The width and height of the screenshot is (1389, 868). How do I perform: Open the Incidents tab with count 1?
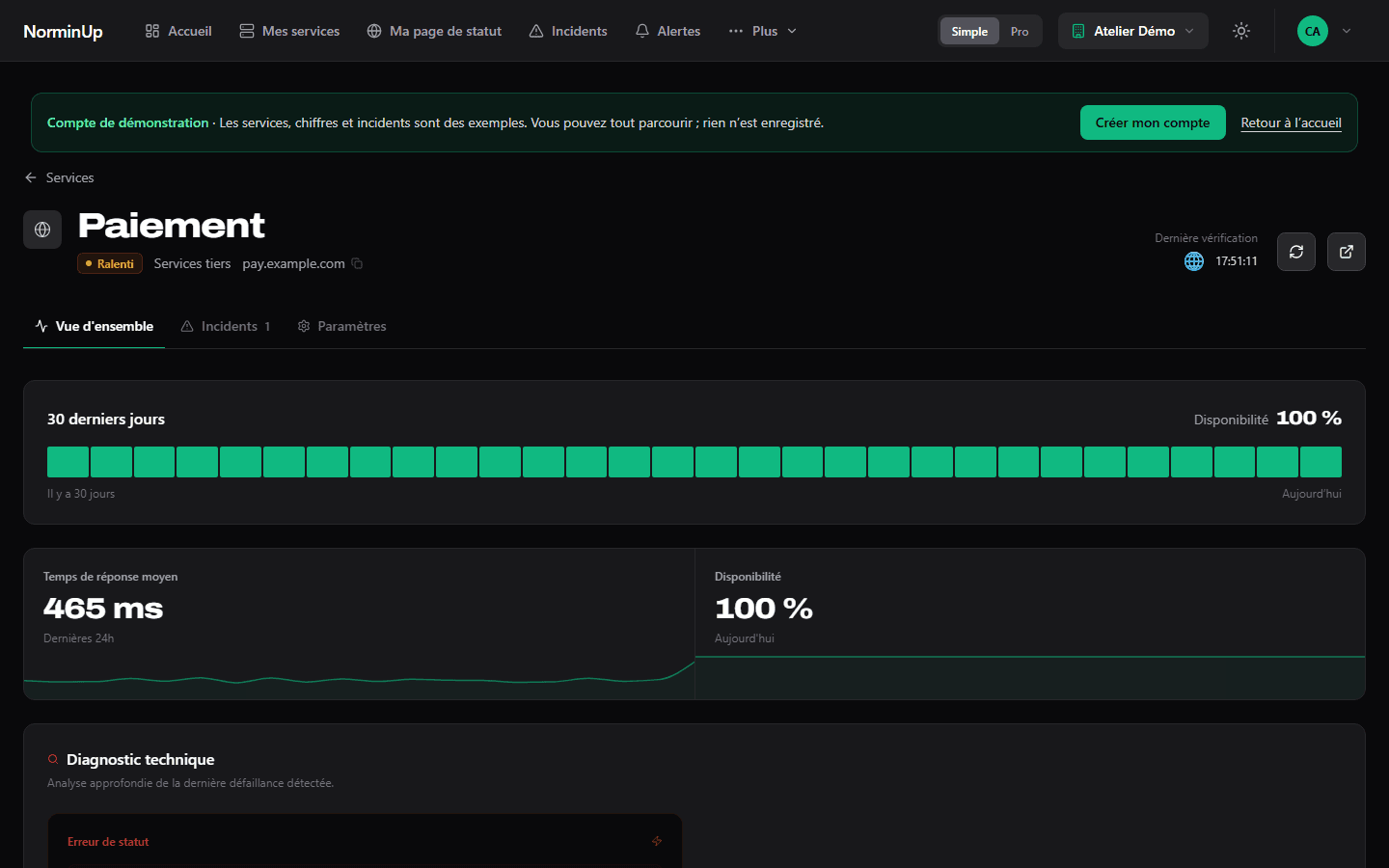pos(226,326)
